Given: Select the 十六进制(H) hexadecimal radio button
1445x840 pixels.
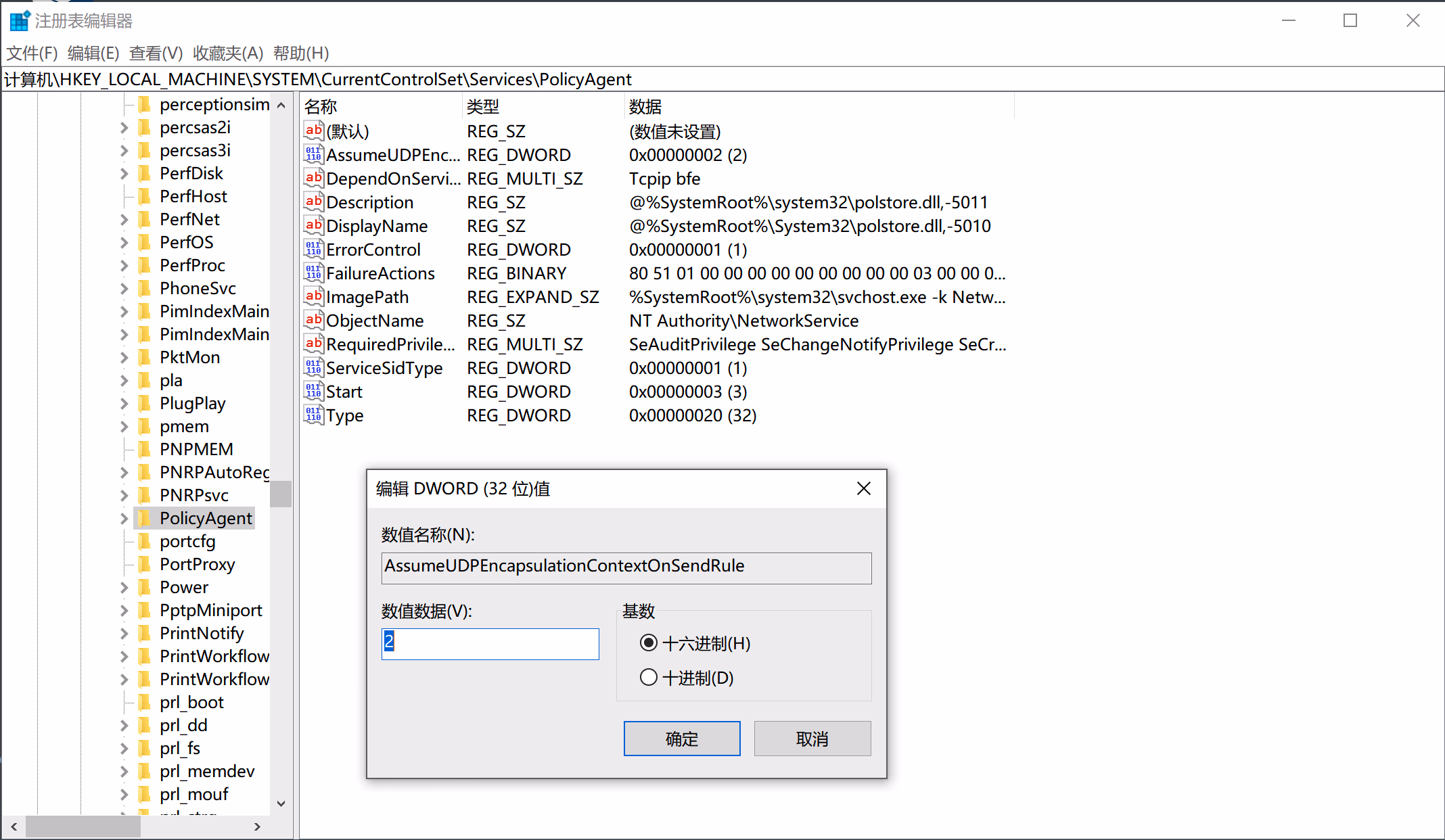Looking at the screenshot, I should [648, 643].
